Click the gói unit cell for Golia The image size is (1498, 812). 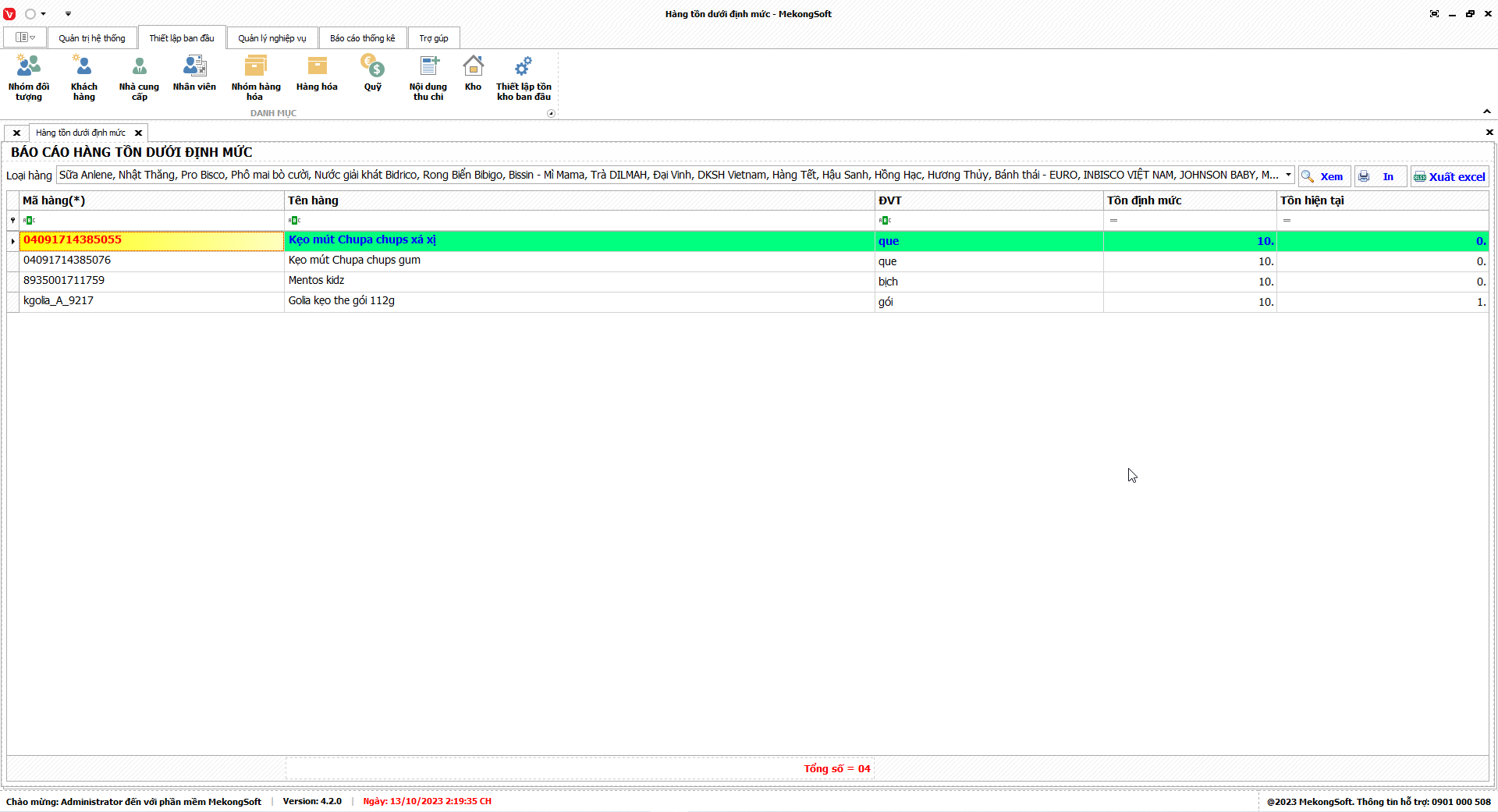pos(989,301)
